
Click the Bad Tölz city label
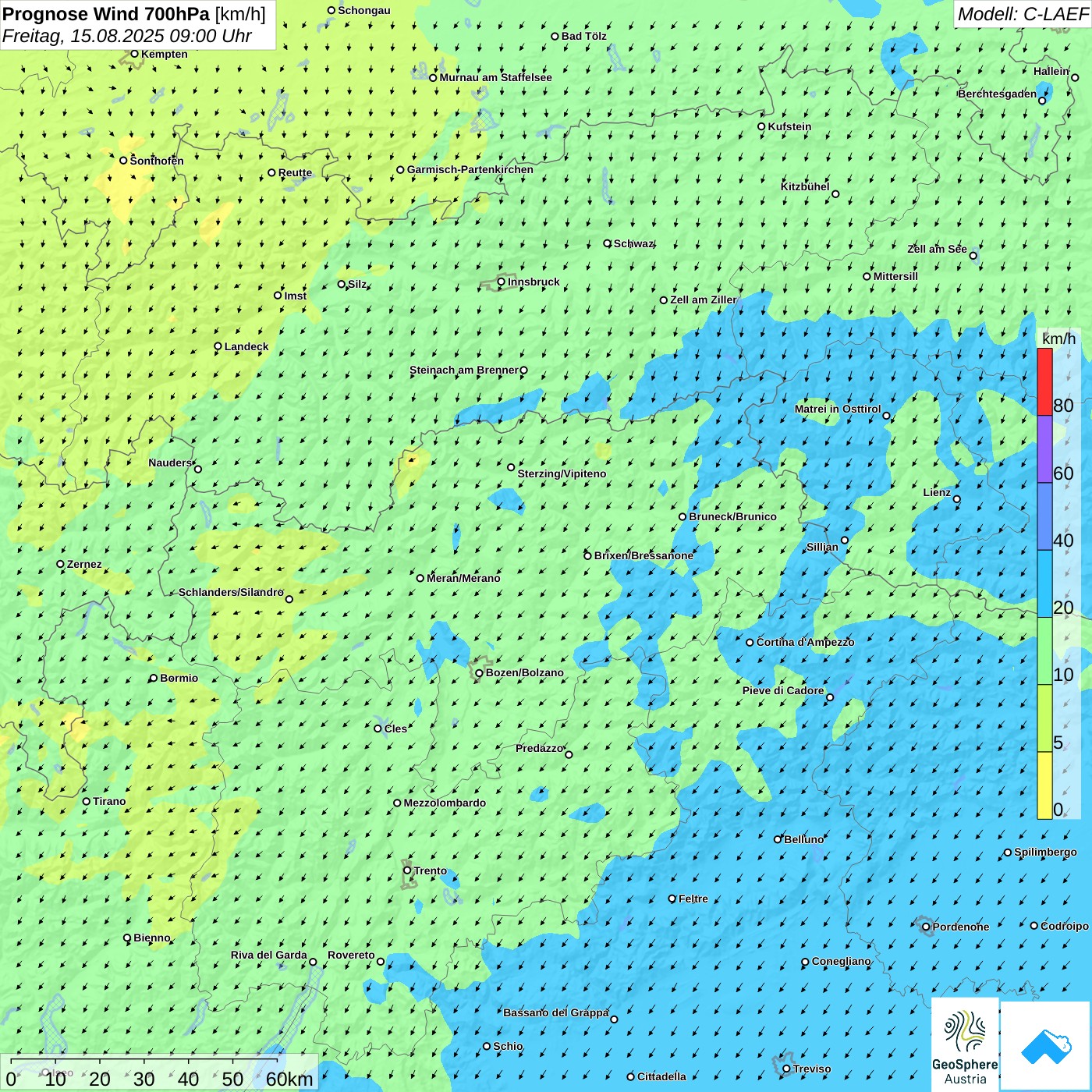point(584,36)
